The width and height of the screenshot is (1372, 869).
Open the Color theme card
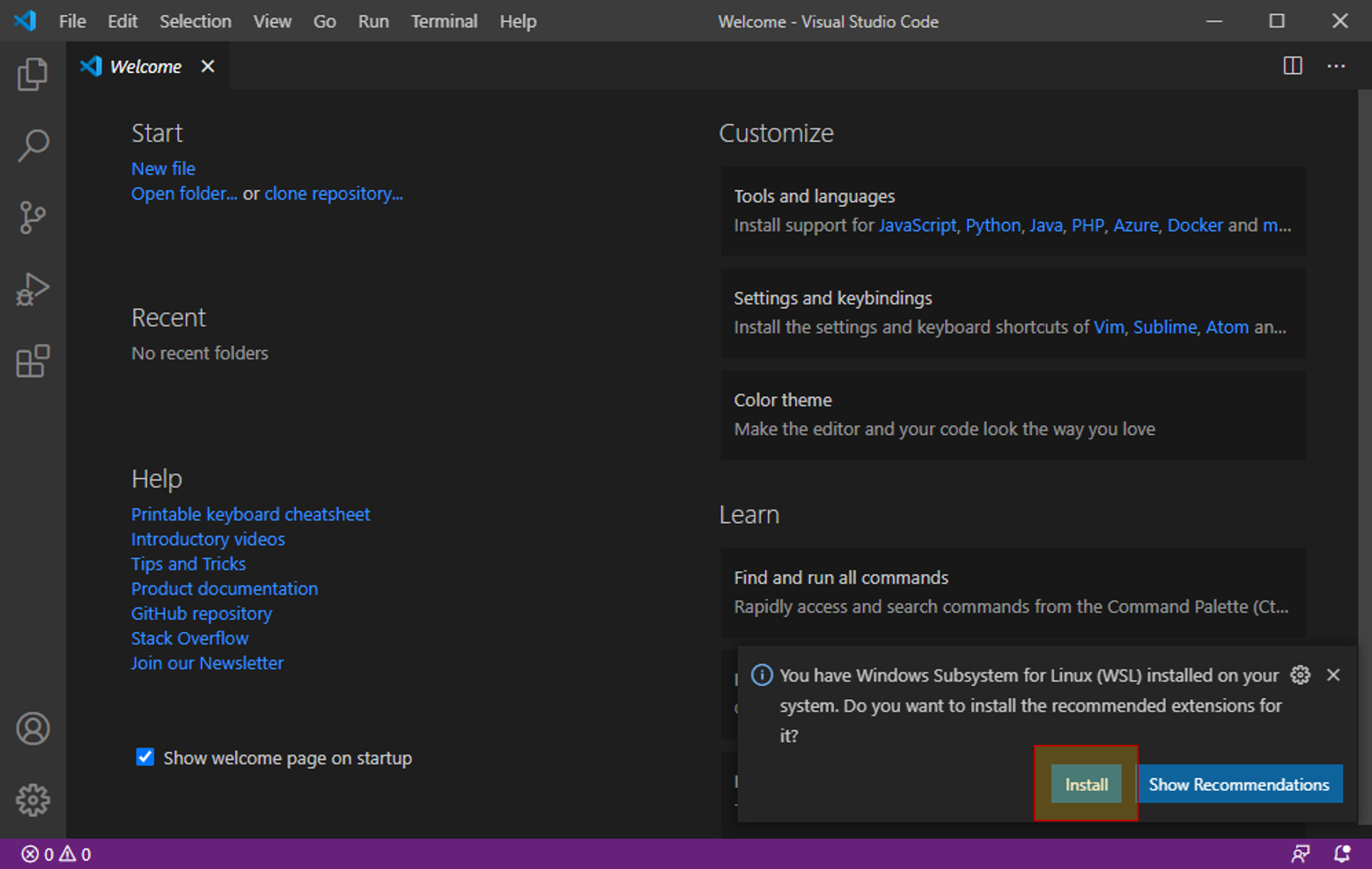point(1013,415)
